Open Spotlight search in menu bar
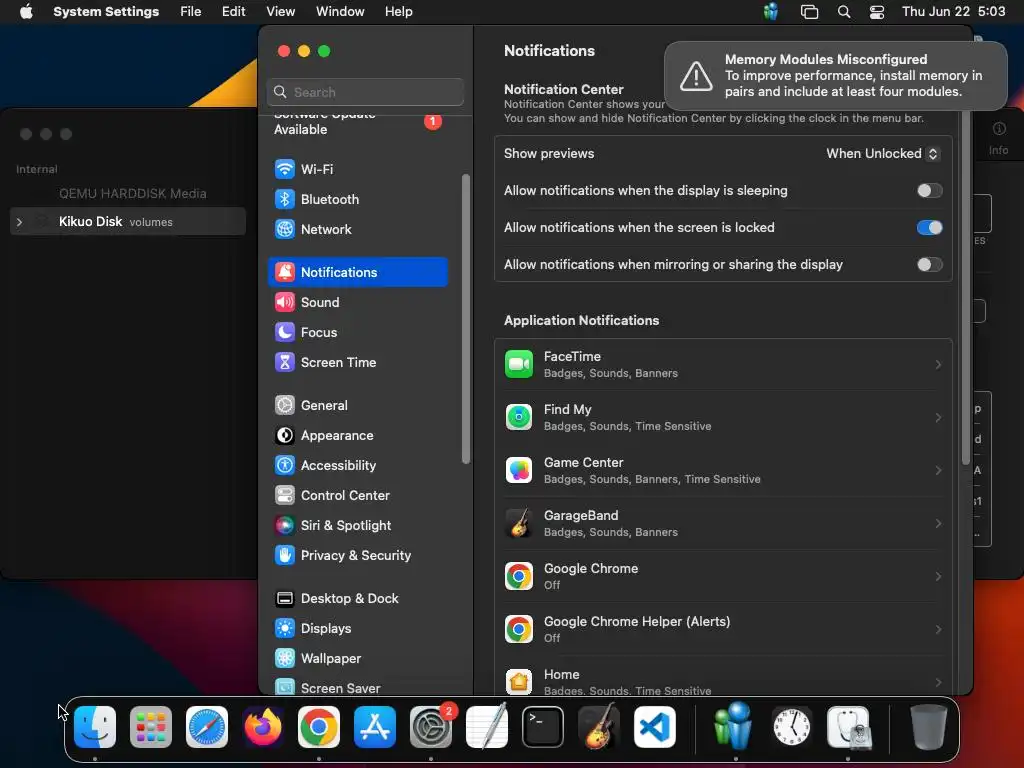The height and width of the screenshot is (768, 1024). tap(844, 12)
